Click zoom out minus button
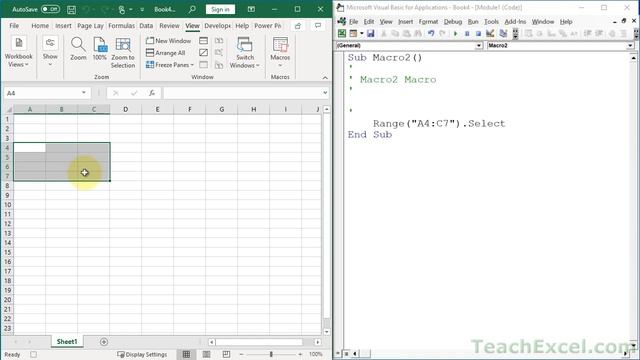 click(x=241, y=354)
